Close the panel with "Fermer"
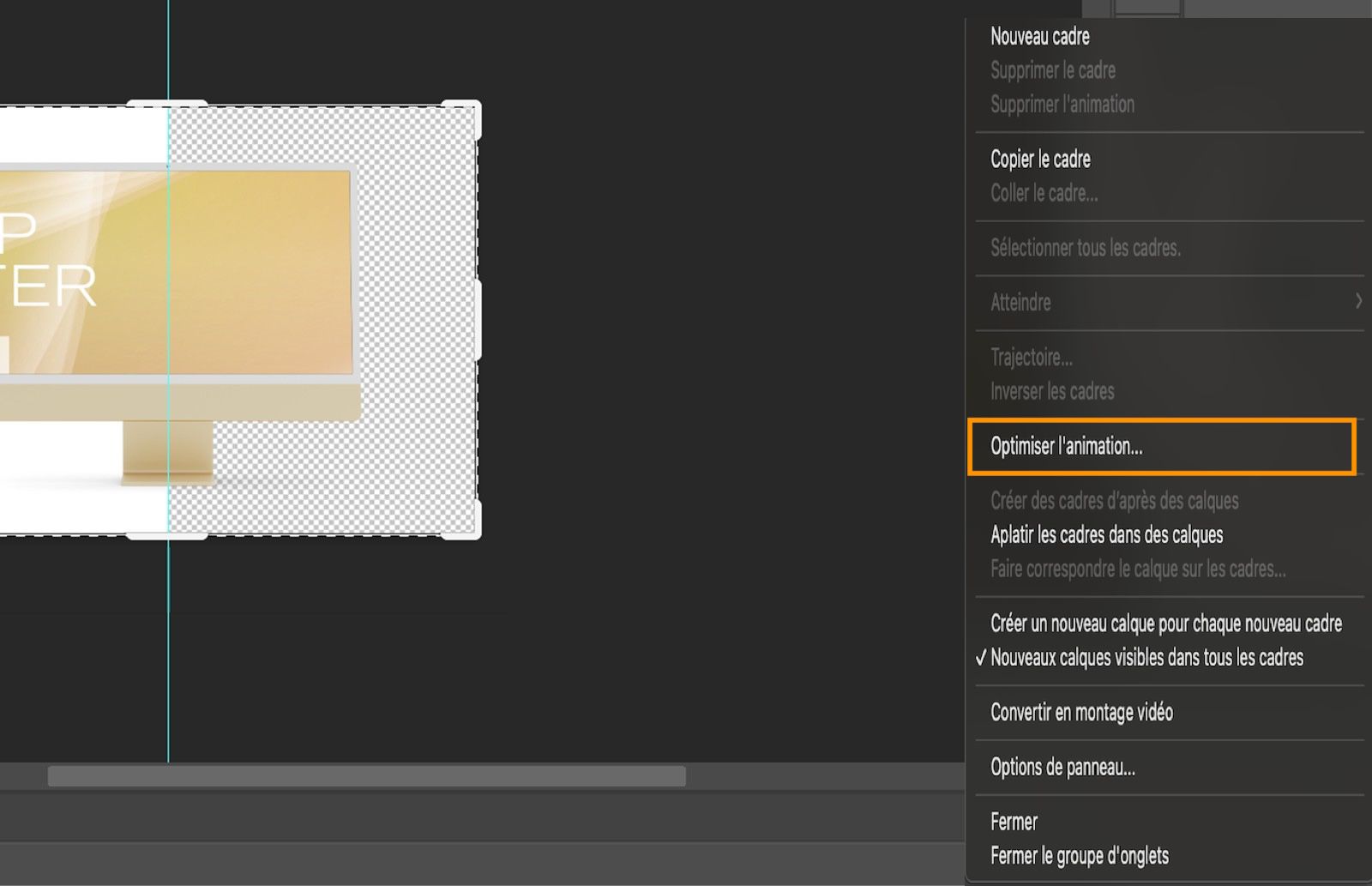1372x886 pixels. tap(1013, 821)
